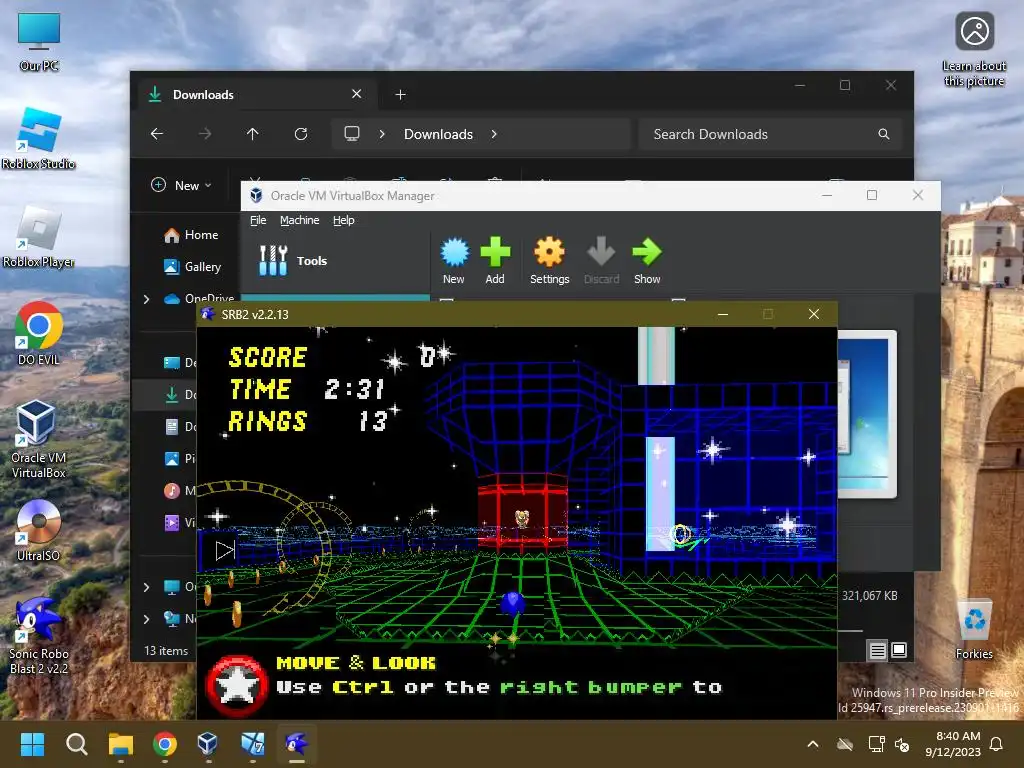Show hidden system tray icons chevron
The width and height of the screenshot is (1024, 768).
coord(813,744)
